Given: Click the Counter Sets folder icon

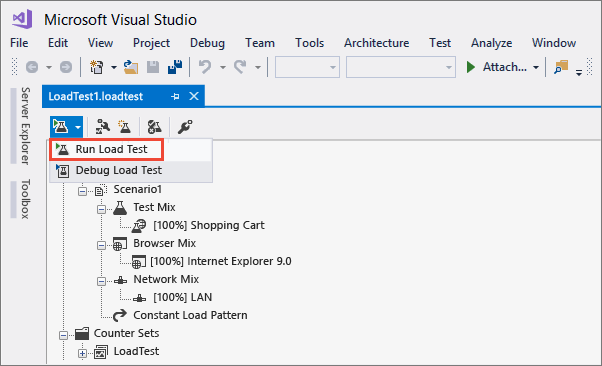Looking at the screenshot, I should pyautogui.click(x=82, y=333).
